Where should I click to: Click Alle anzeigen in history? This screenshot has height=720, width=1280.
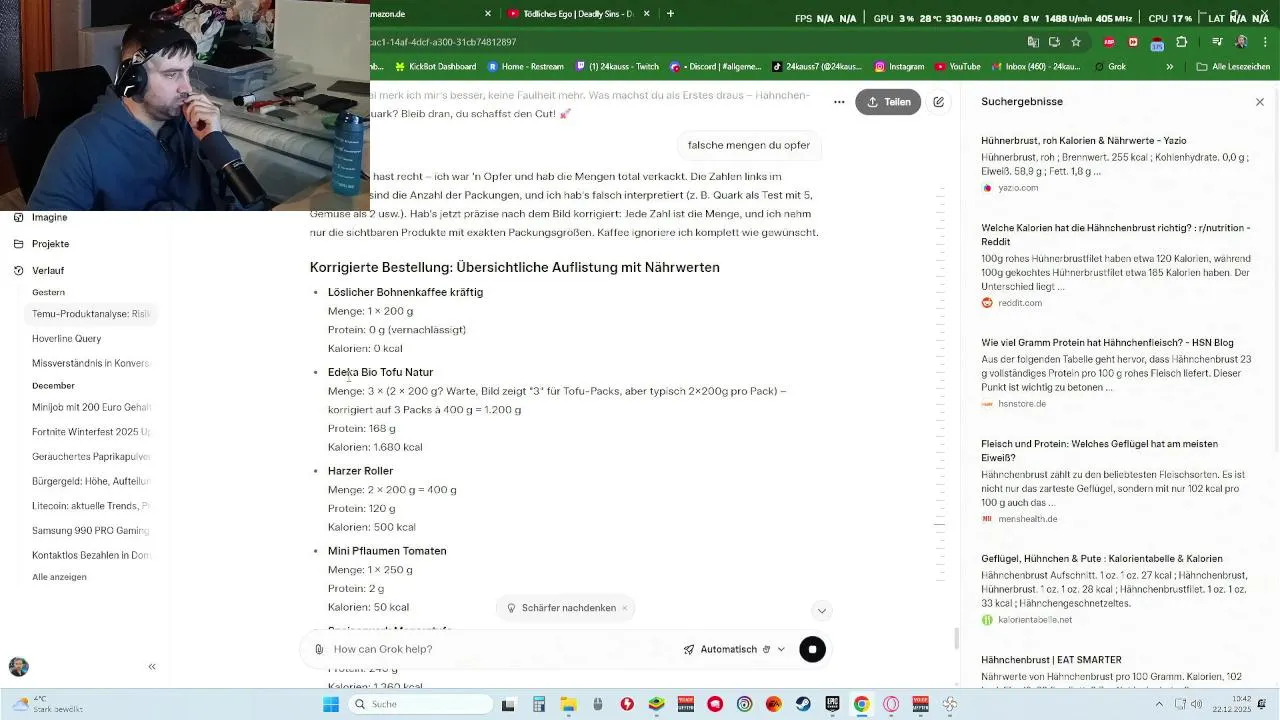tap(59, 577)
